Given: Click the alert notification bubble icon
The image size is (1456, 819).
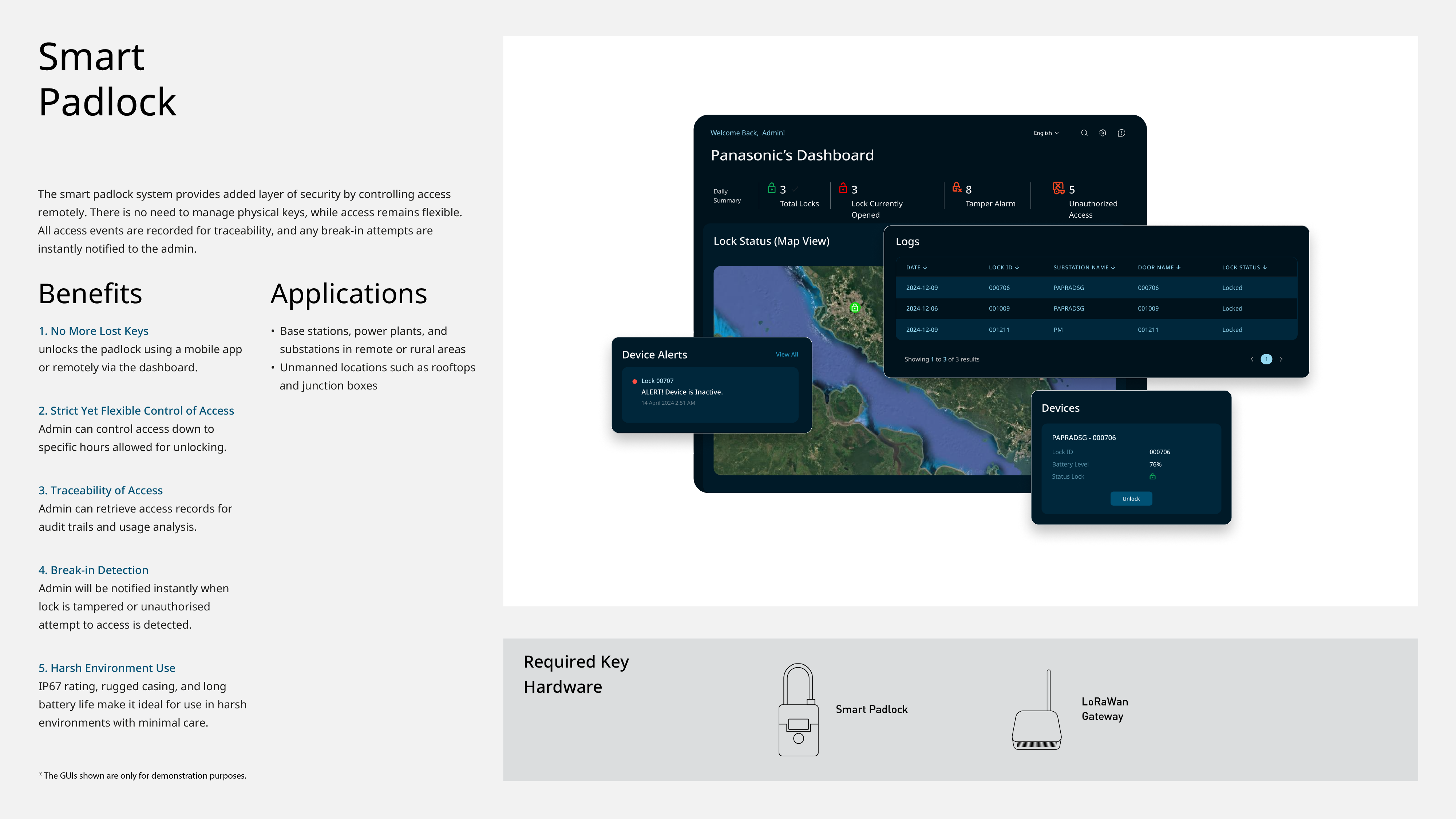Looking at the screenshot, I should tap(1121, 133).
